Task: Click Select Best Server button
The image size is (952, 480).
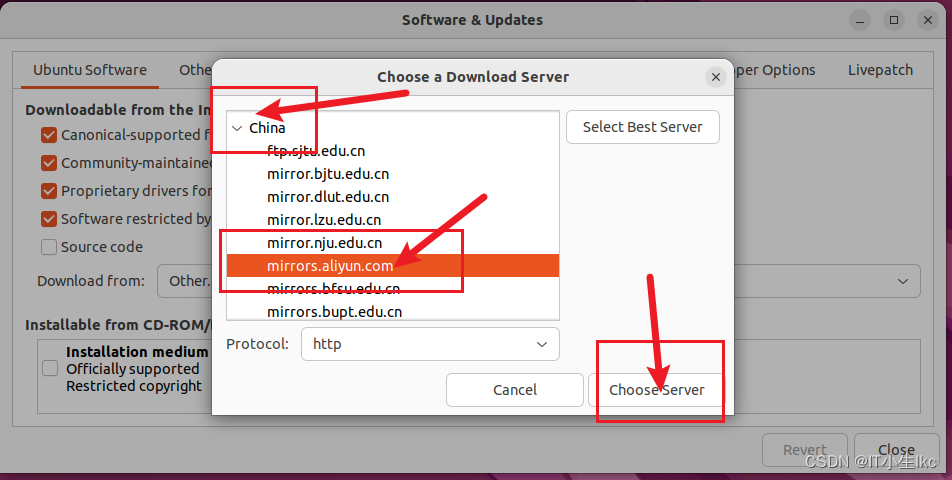Action: click(x=642, y=127)
